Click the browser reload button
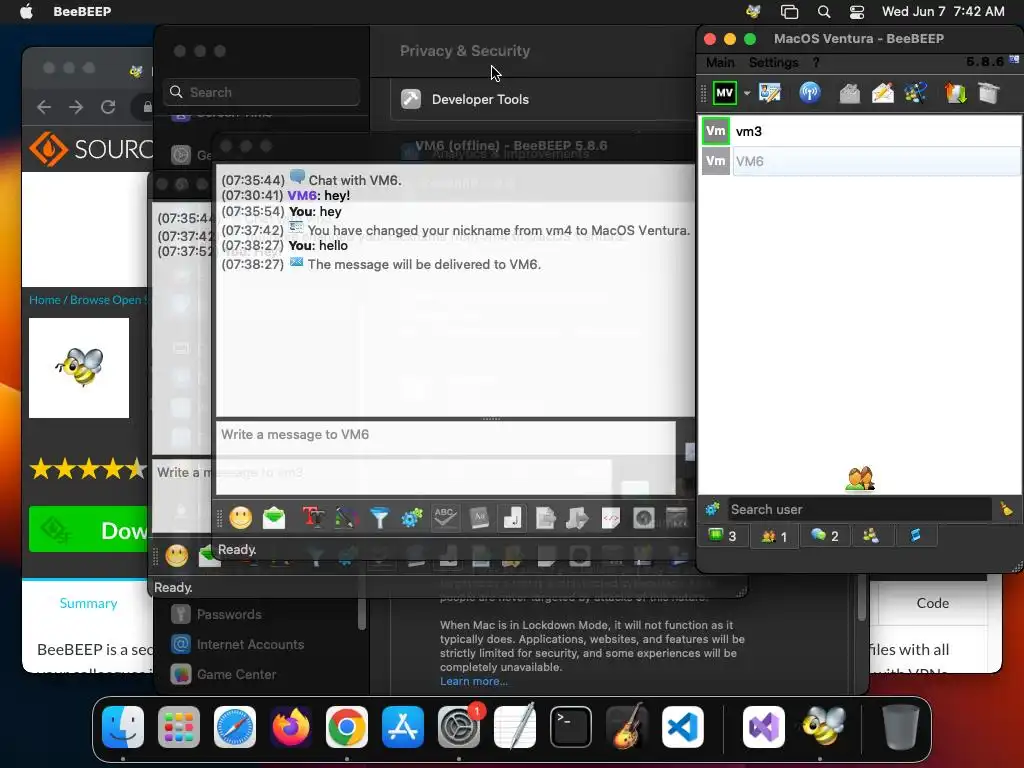1024x768 pixels. tap(108, 107)
